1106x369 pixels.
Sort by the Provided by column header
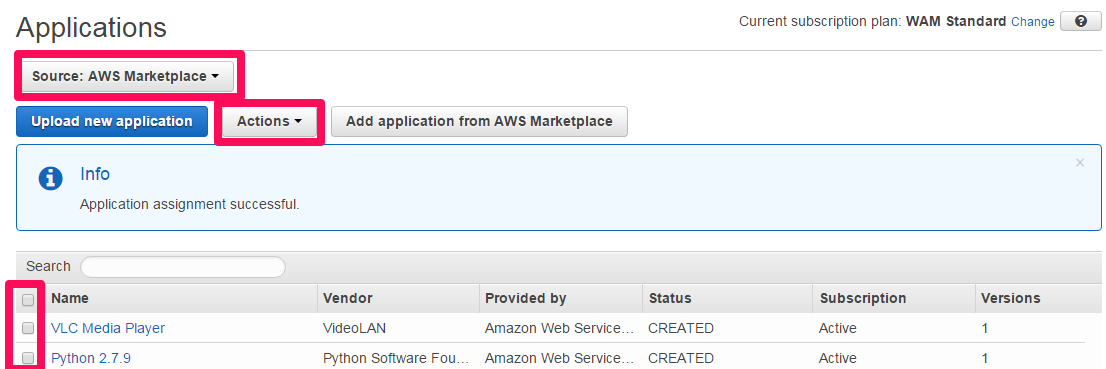click(525, 298)
